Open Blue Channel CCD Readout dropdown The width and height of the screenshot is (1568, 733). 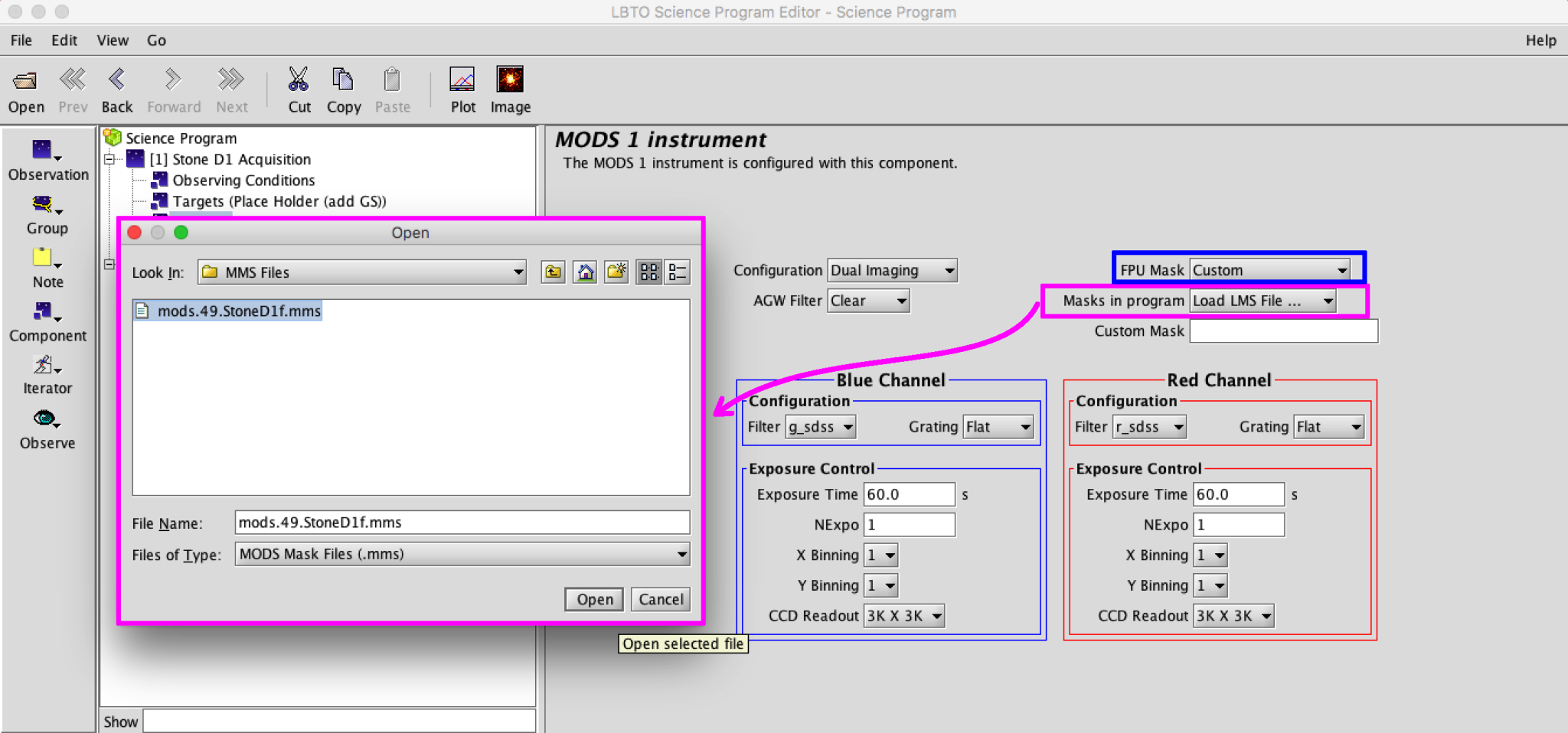[904, 616]
